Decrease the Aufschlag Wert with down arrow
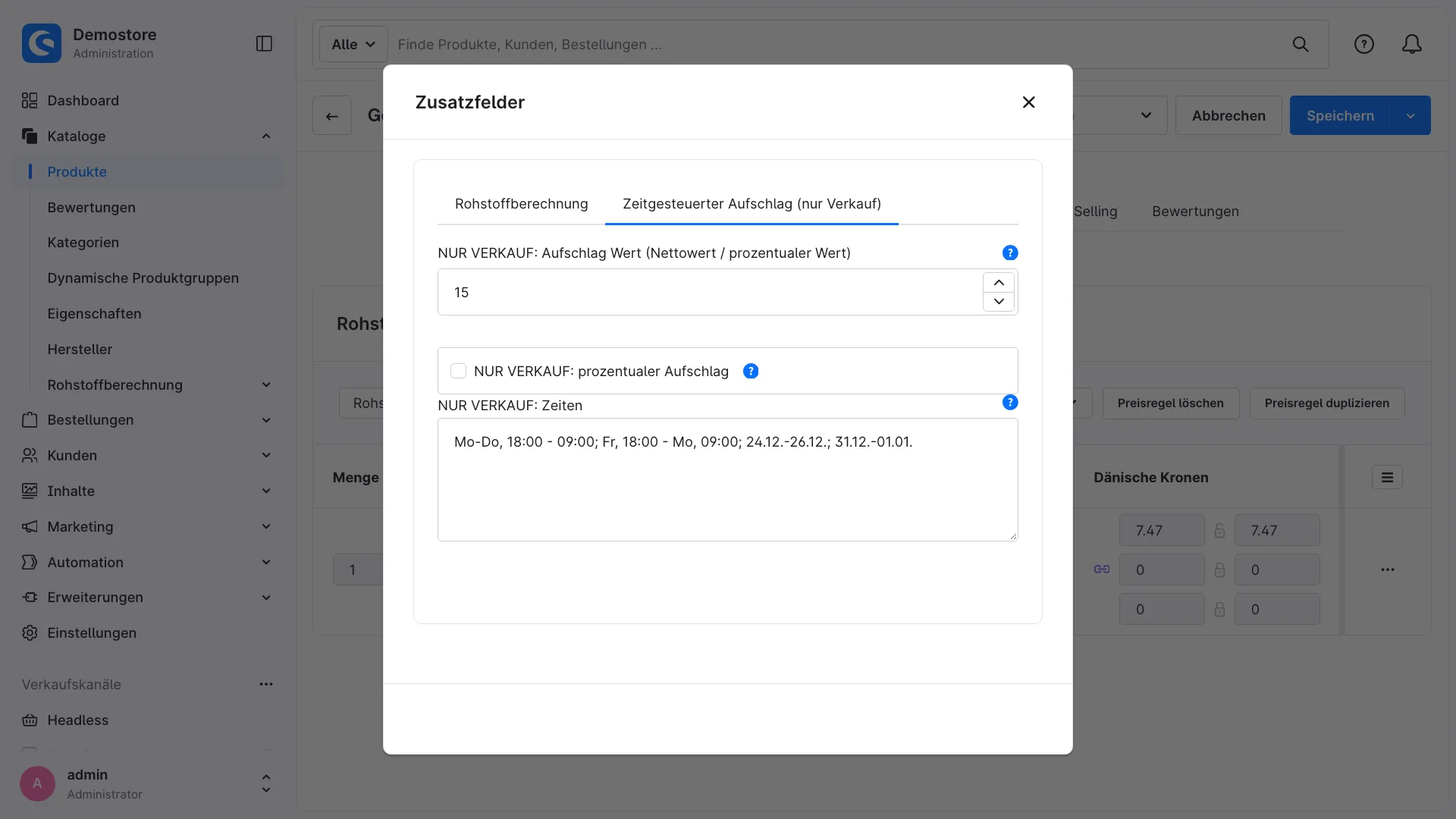 [999, 302]
